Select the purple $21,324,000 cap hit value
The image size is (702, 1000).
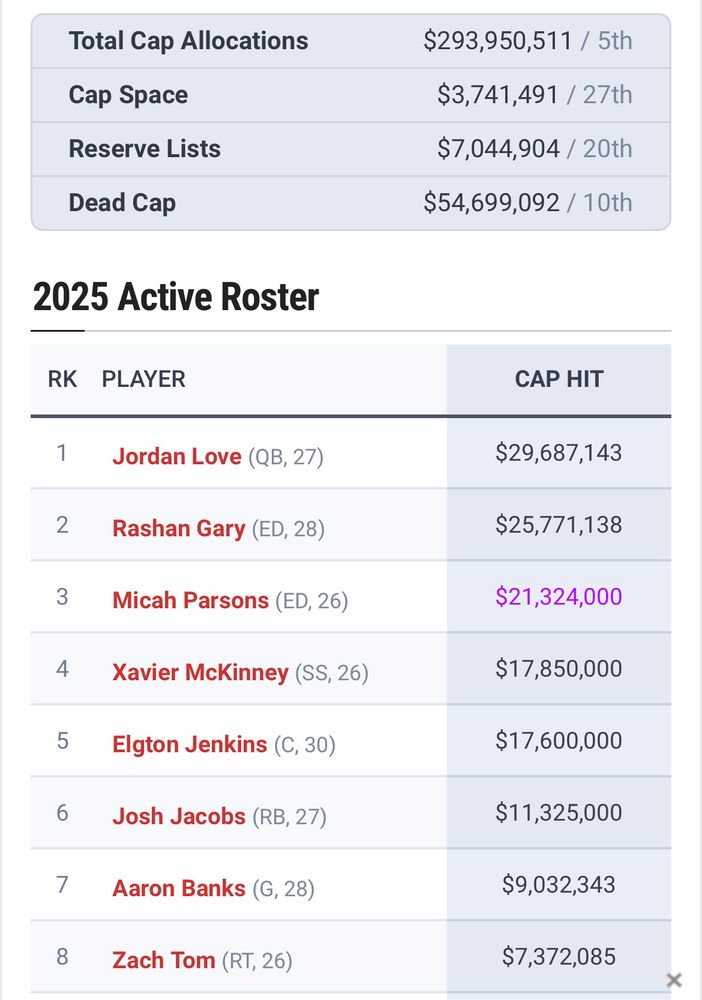(559, 596)
